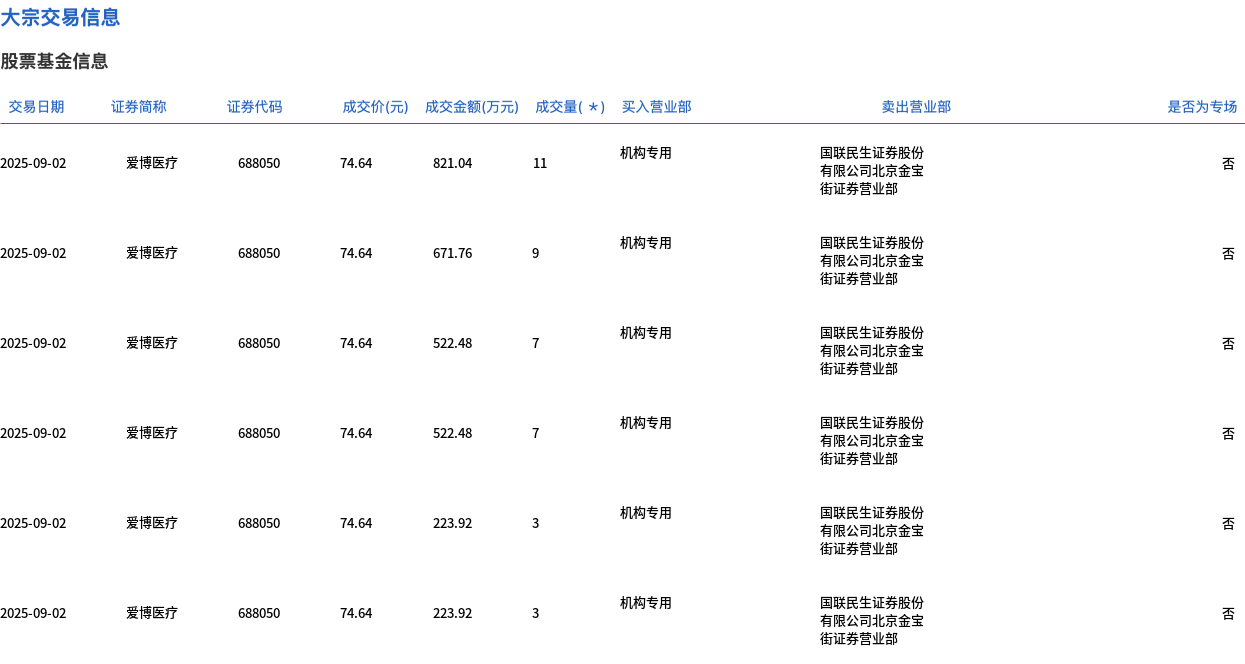Select the 股票基金信息 section title
The width and height of the screenshot is (1245, 664).
pos(54,61)
